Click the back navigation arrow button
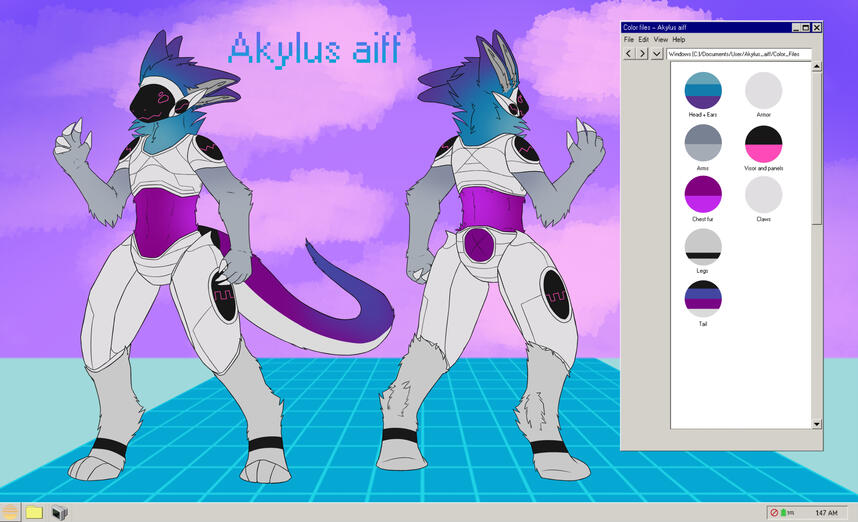The width and height of the screenshot is (858, 522). (x=628, y=53)
